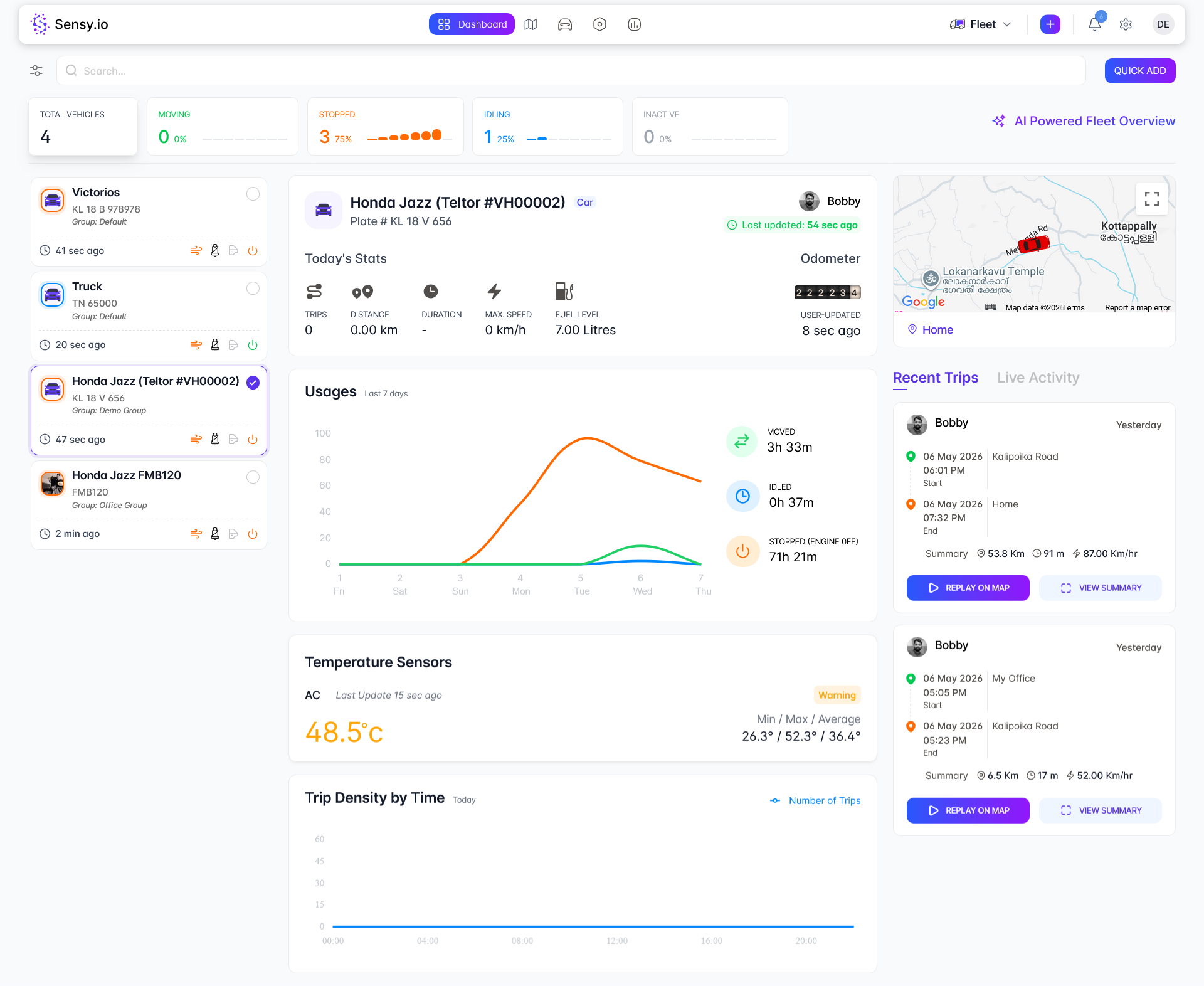Click the green power icon on Truck card
Screen dimensions: 1204x986
[x=253, y=345]
